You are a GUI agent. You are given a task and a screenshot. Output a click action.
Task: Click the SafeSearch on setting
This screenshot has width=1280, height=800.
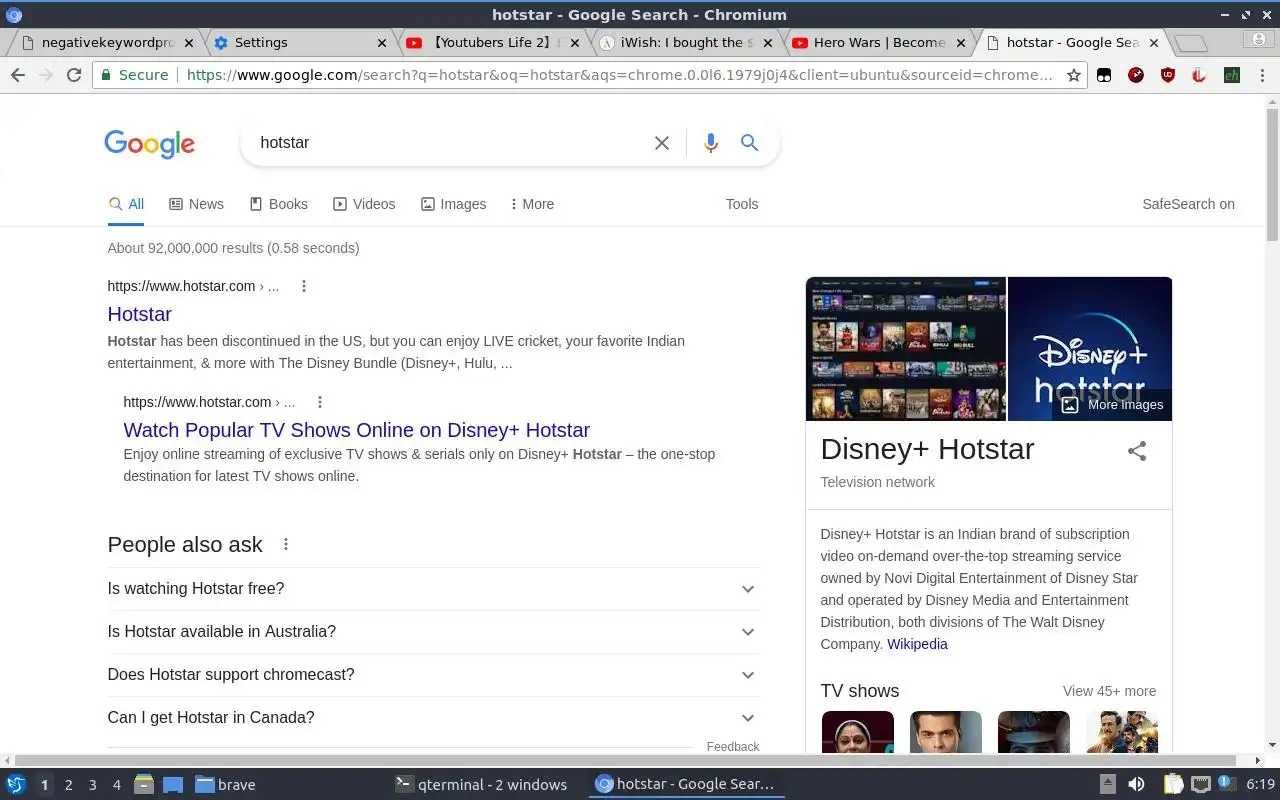[1188, 204]
